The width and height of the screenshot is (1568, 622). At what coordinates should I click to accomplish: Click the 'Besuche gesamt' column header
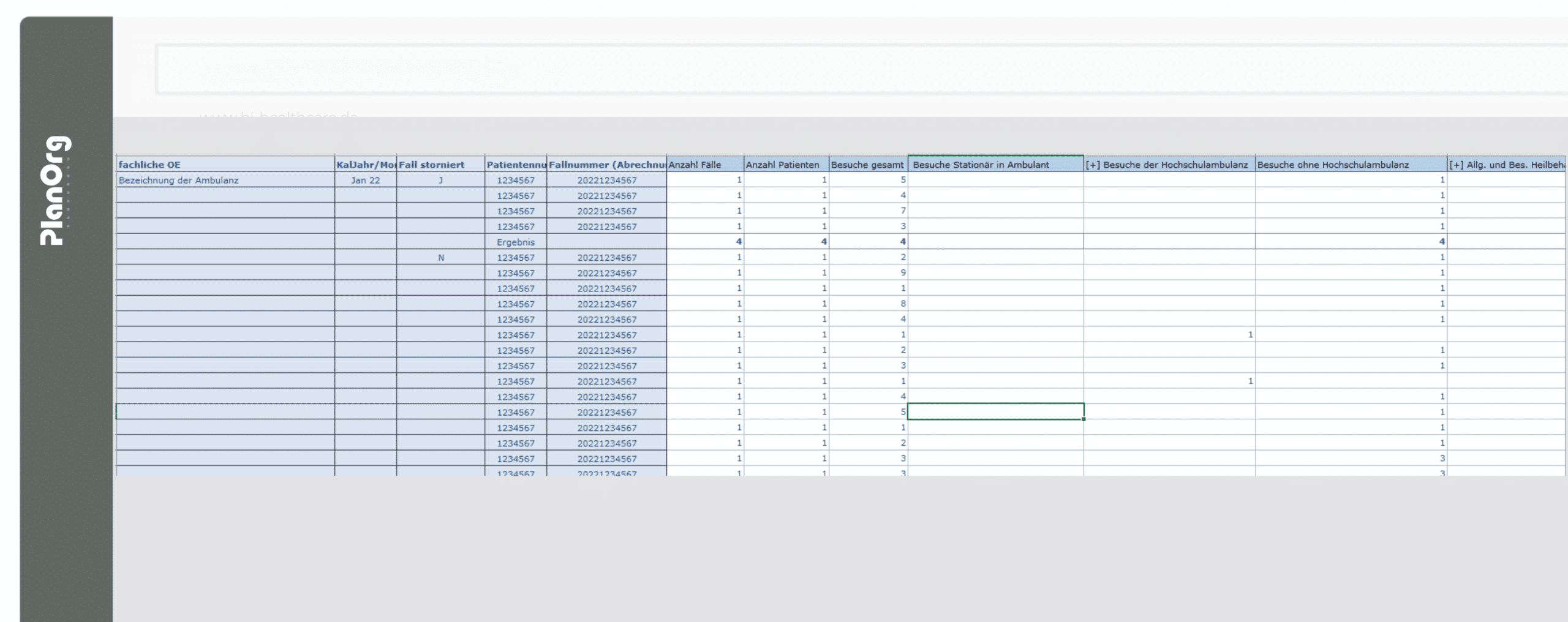click(x=868, y=164)
